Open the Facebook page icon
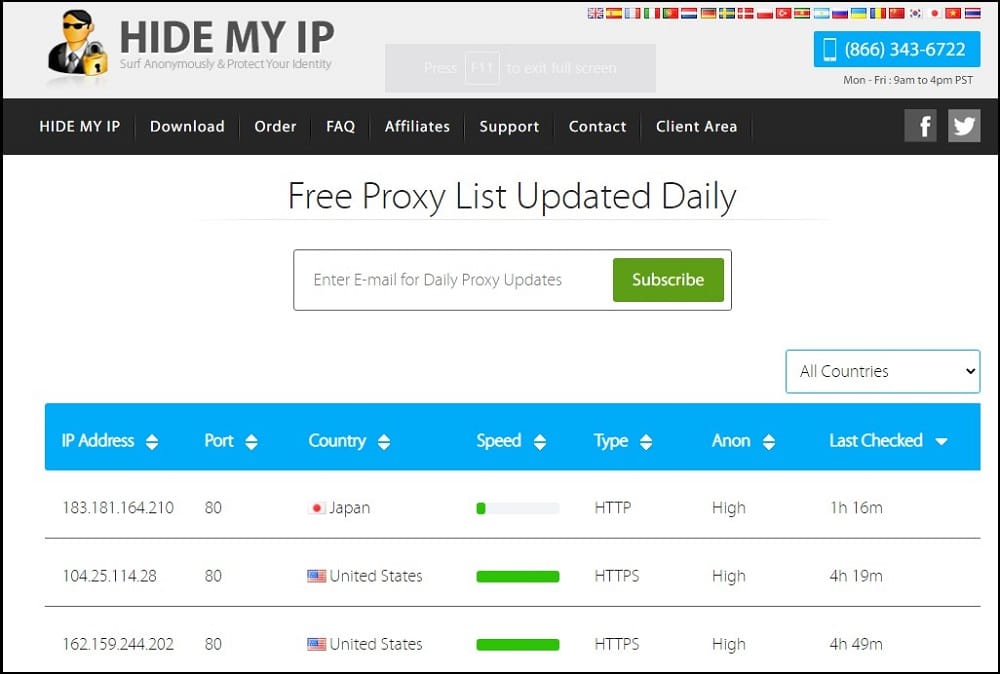 (920, 126)
